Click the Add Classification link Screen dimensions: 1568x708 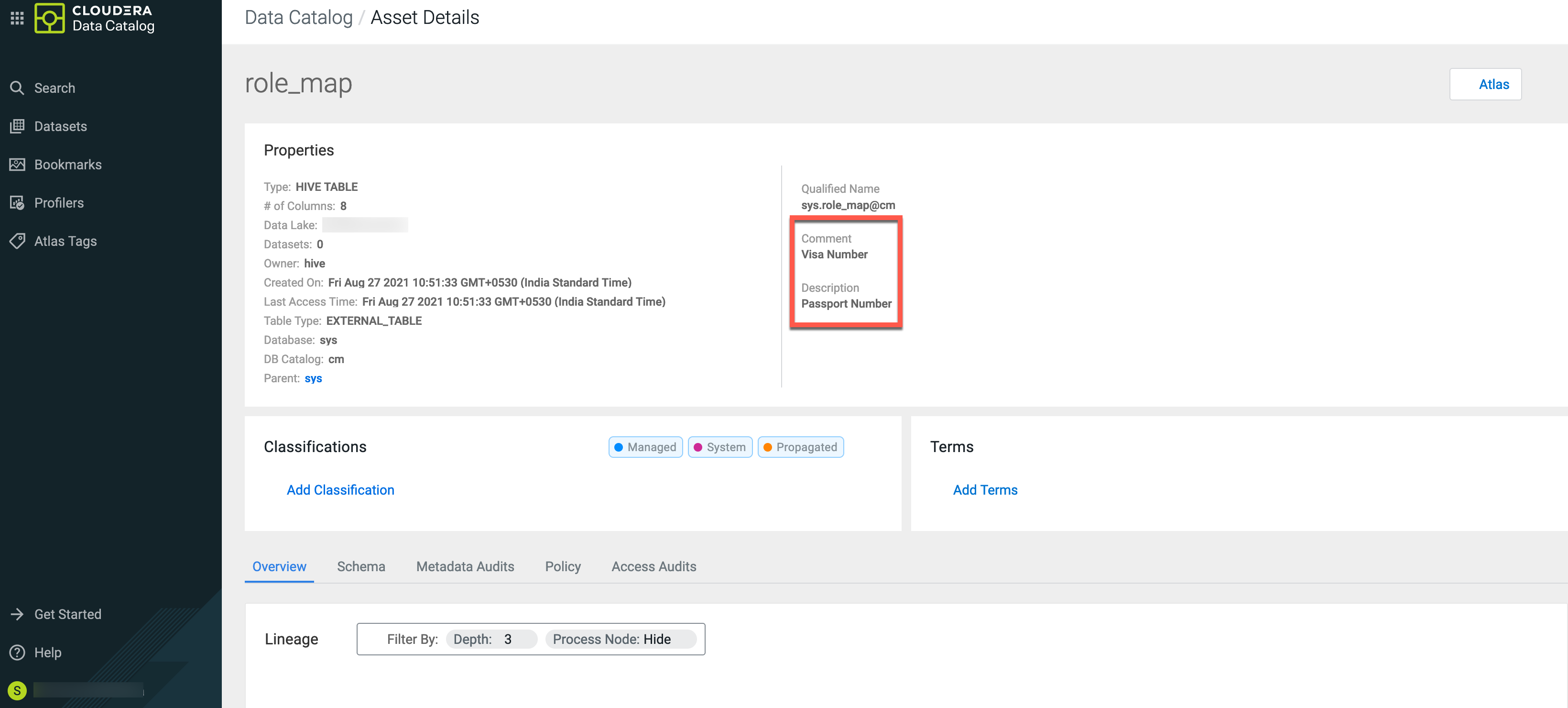pos(340,490)
